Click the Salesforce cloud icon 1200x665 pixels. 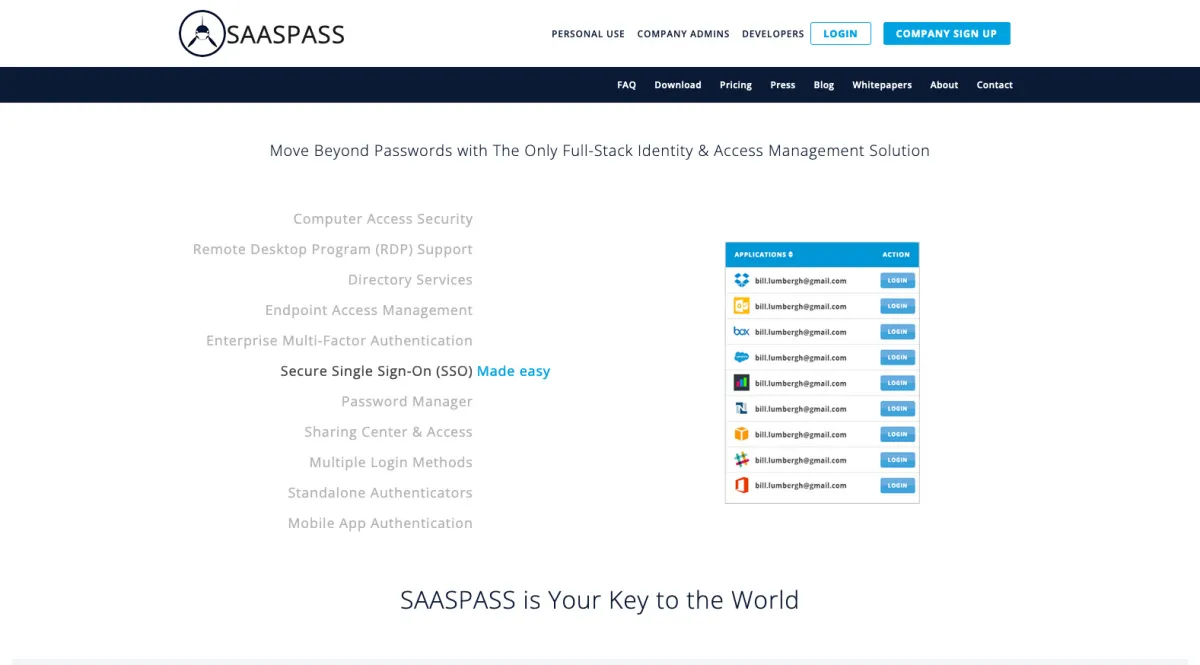[x=741, y=357]
